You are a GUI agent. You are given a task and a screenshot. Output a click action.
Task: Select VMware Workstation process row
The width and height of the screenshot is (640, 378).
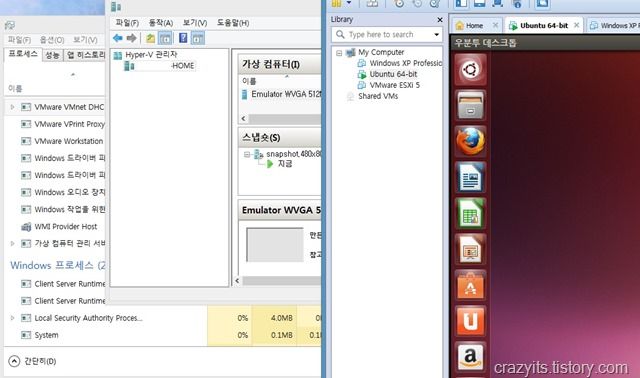55,141
